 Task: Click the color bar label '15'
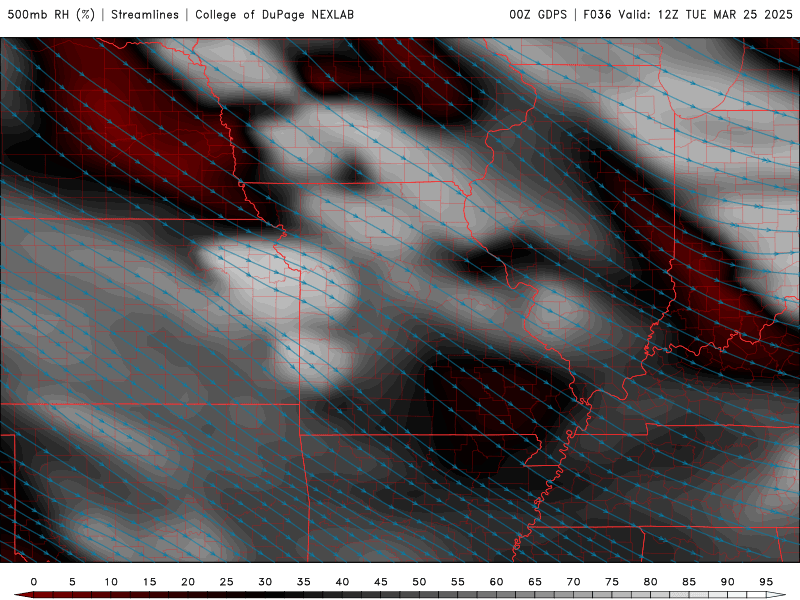149,582
